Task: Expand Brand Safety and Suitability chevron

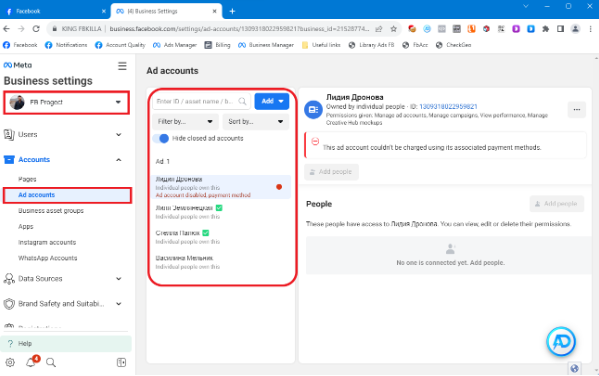Action: click(x=118, y=304)
